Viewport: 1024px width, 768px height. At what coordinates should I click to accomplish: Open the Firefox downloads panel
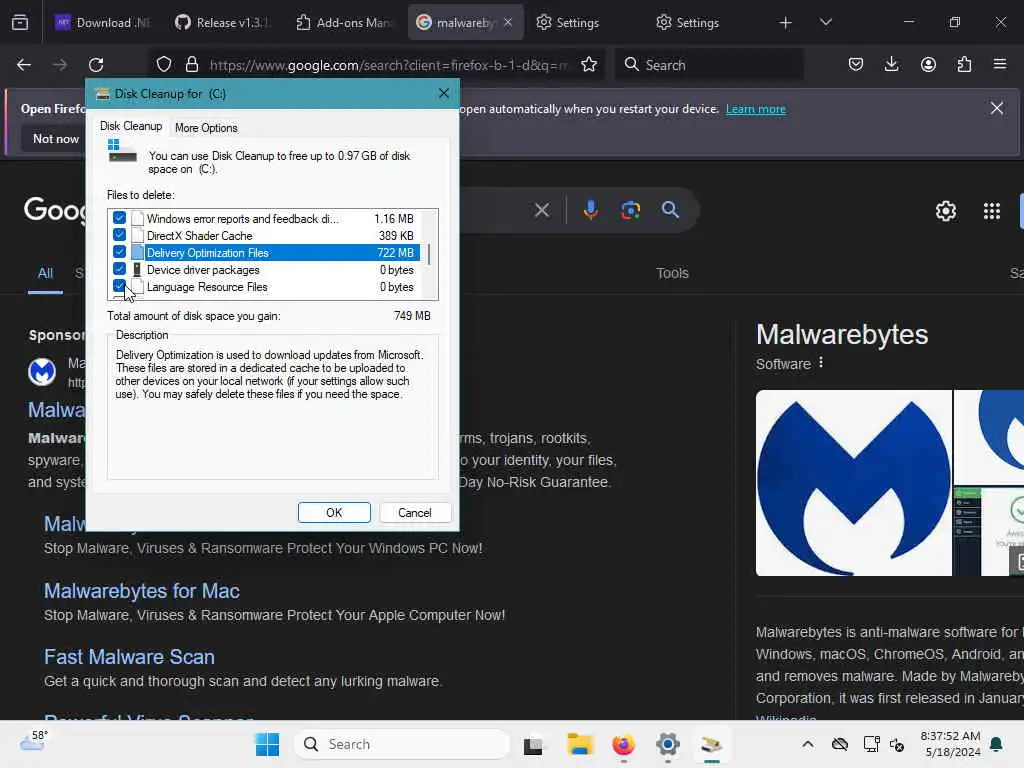coord(891,64)
